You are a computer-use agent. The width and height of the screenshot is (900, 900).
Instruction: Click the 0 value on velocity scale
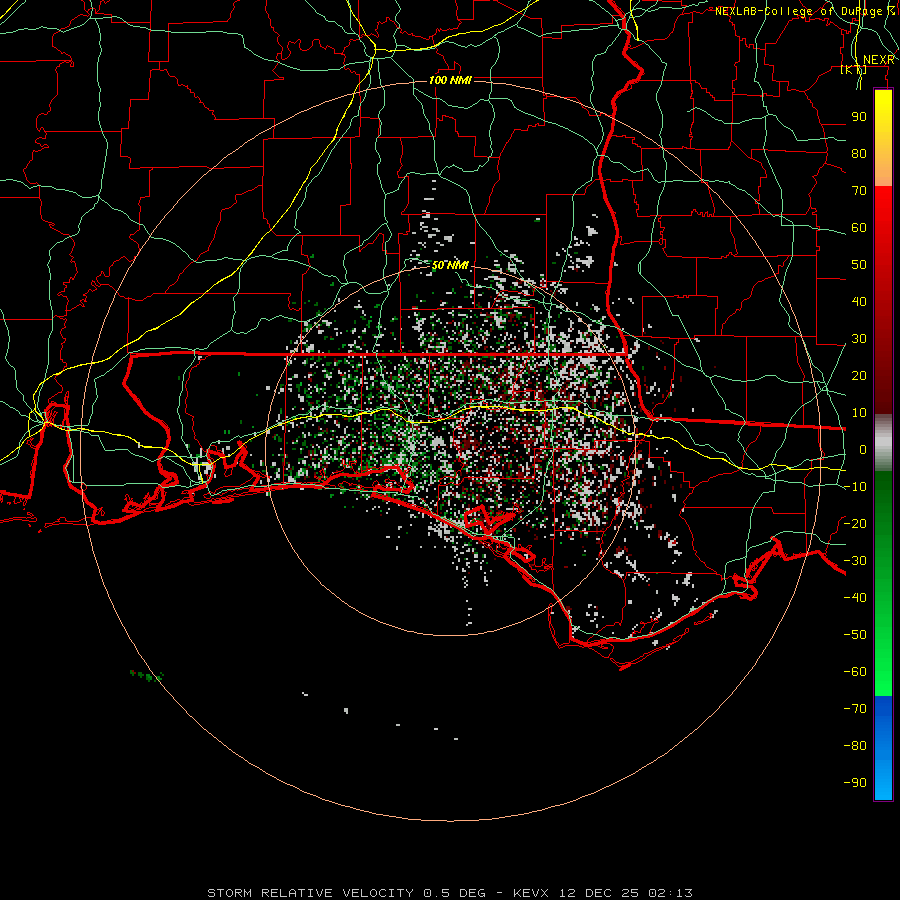863,450
